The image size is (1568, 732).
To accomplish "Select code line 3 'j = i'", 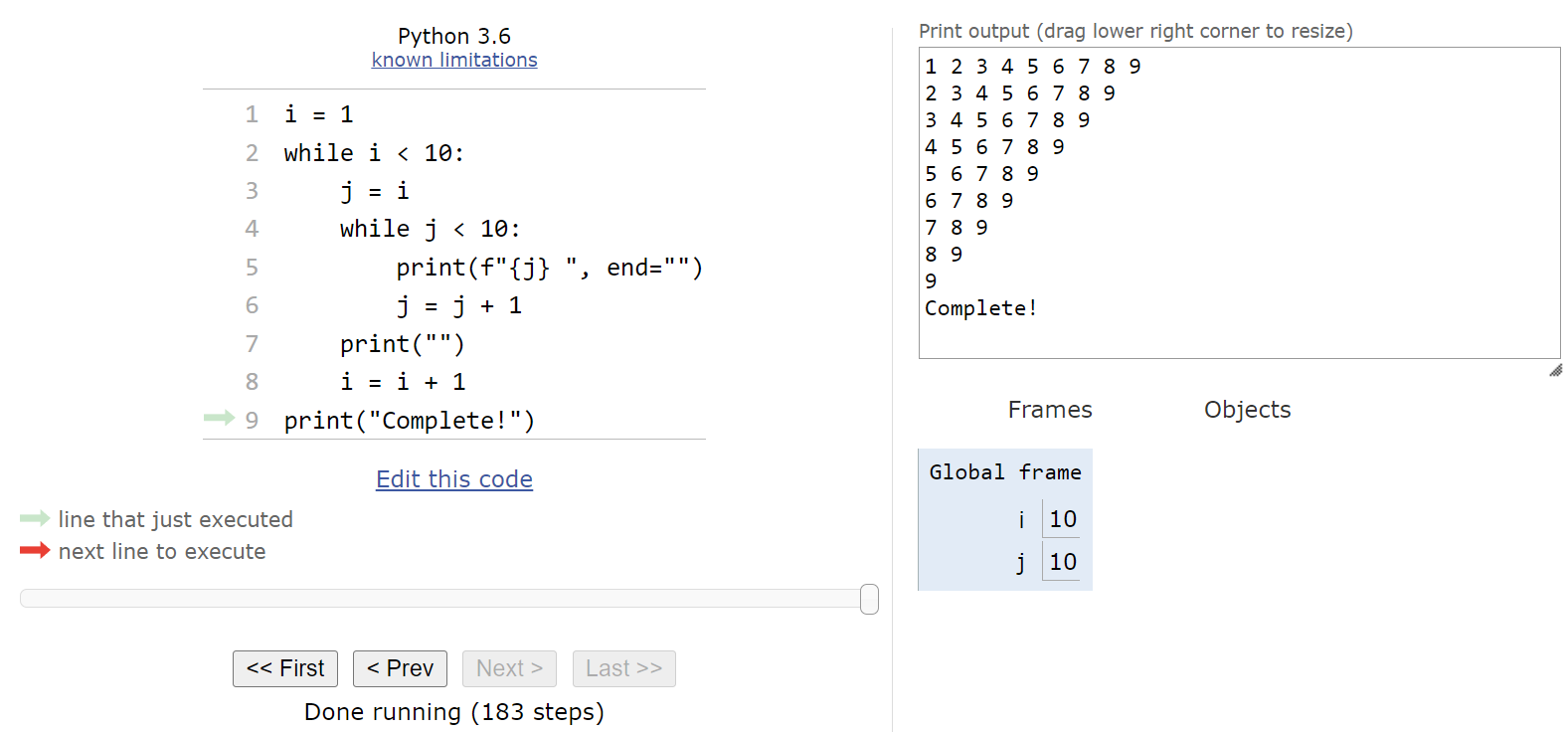I will click(x=374, y=191).
